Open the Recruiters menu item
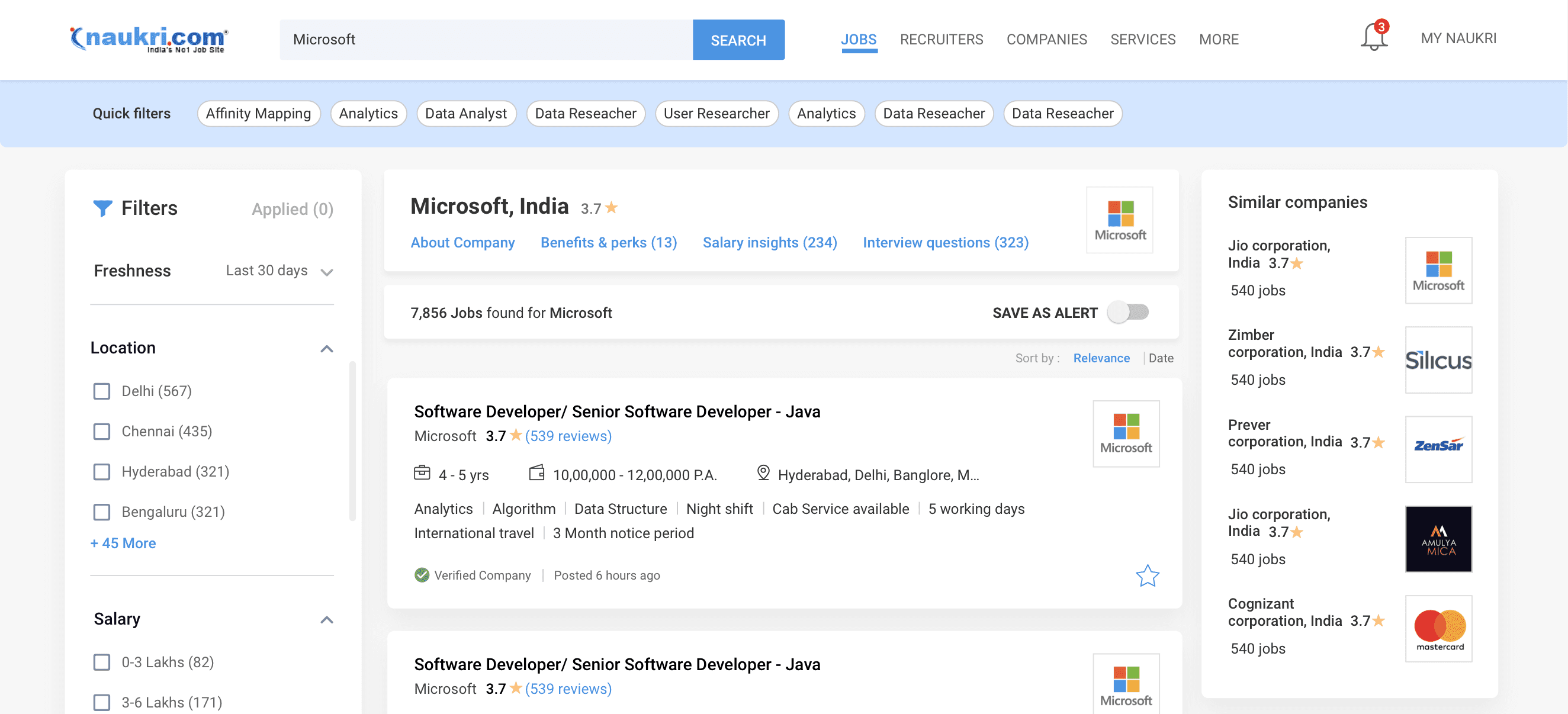Screen dimensions: 1568x714 tap(941, 40)
